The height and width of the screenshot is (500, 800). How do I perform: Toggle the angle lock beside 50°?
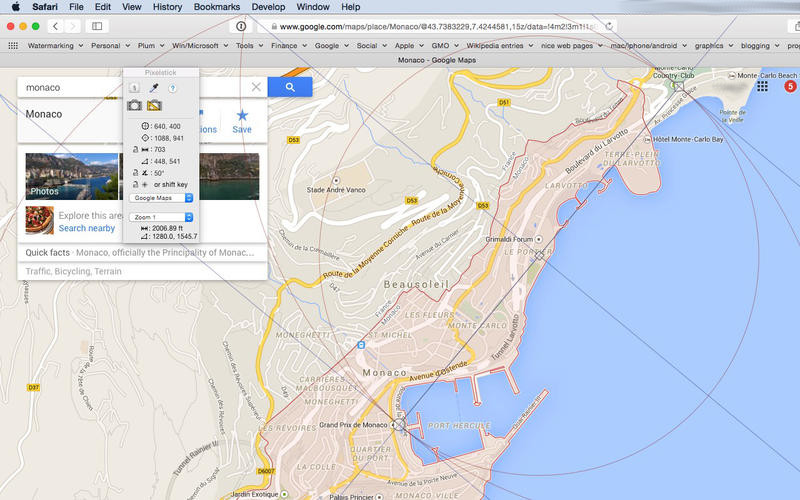click(x=136, y=173)
